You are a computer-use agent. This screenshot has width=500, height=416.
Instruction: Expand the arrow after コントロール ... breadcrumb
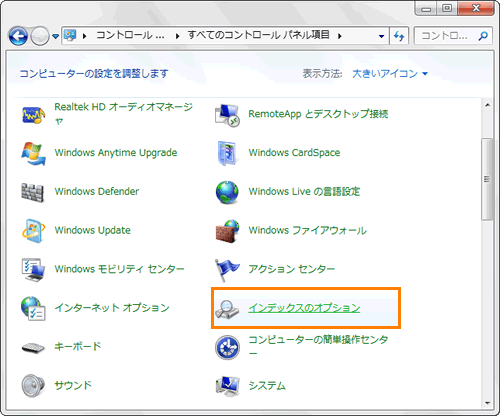[178, 36]
